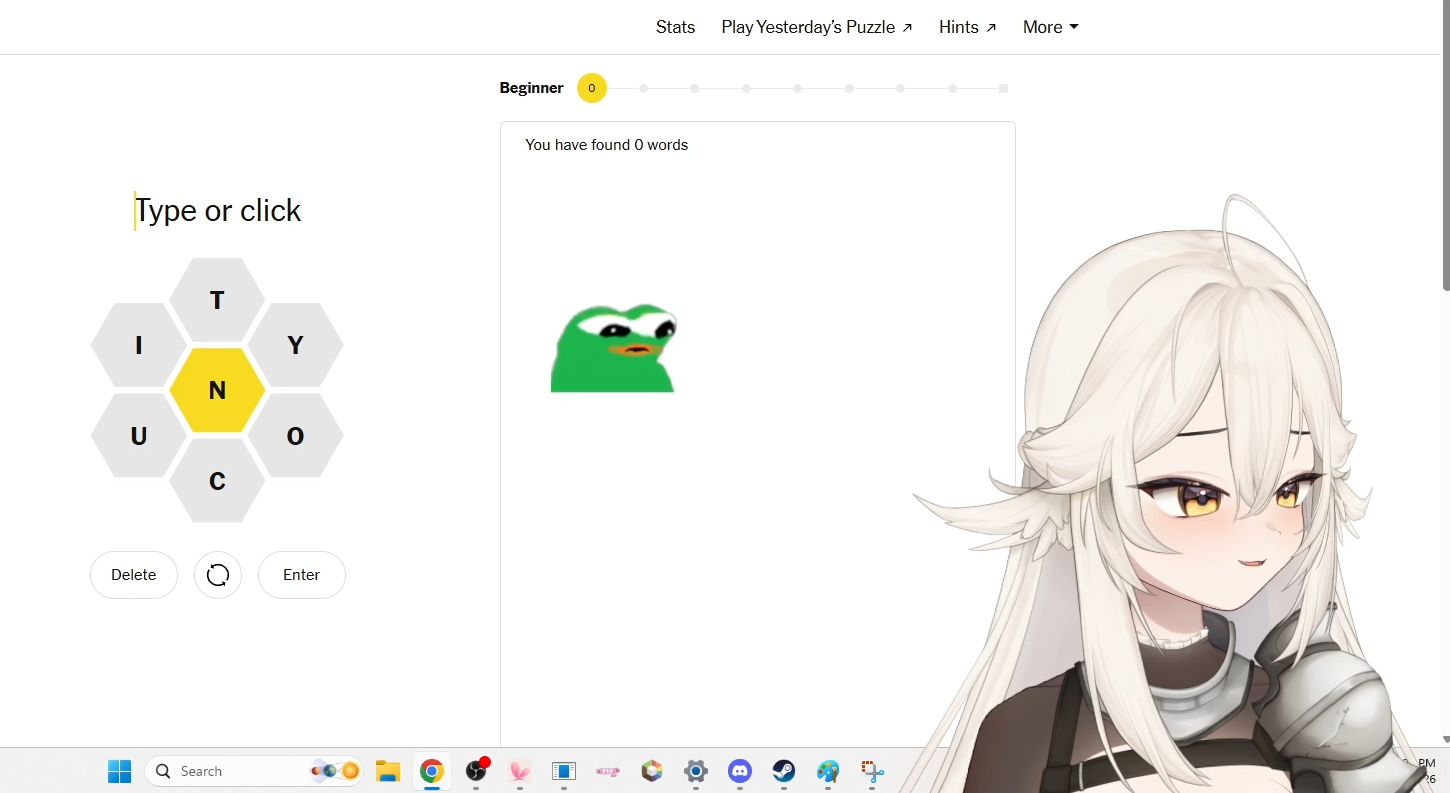1450x793 pixels.
Task: Pick the Y hexagon letter
Action: (x=295, y=345)
